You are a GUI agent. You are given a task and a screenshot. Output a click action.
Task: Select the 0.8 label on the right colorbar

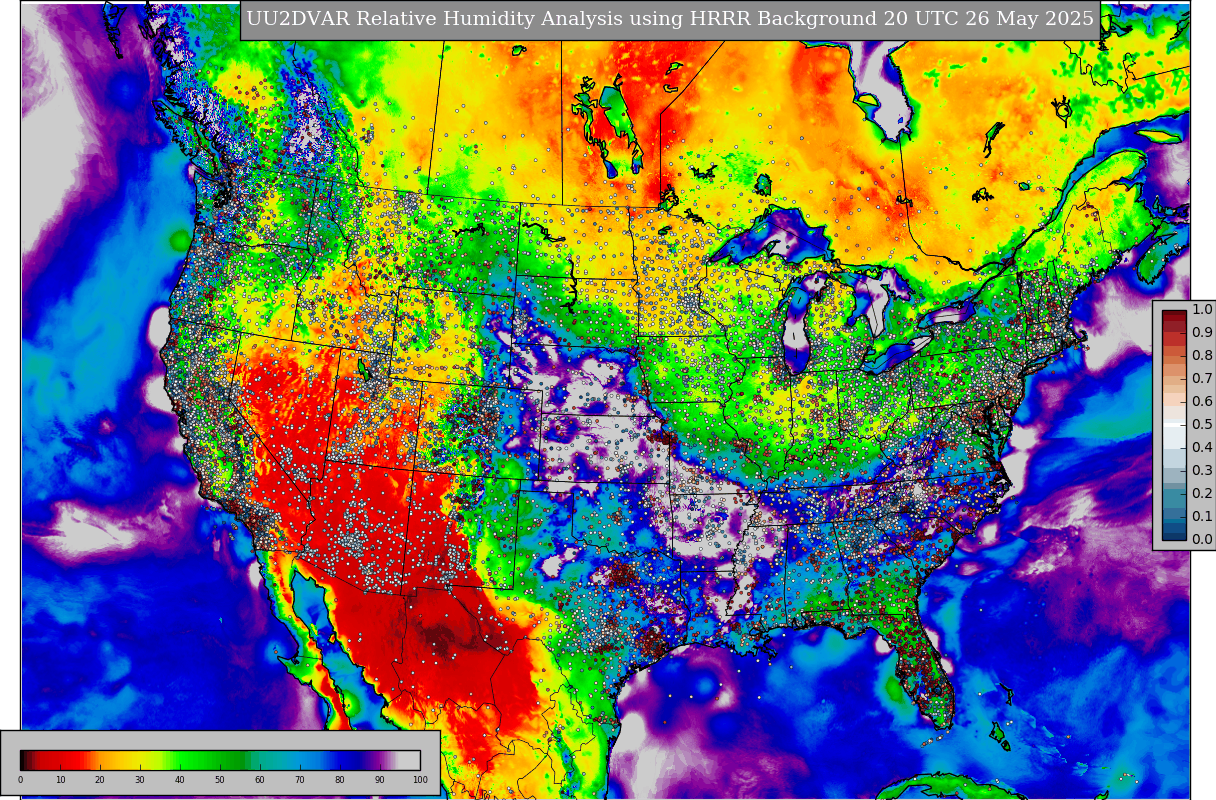point(1202,355)
